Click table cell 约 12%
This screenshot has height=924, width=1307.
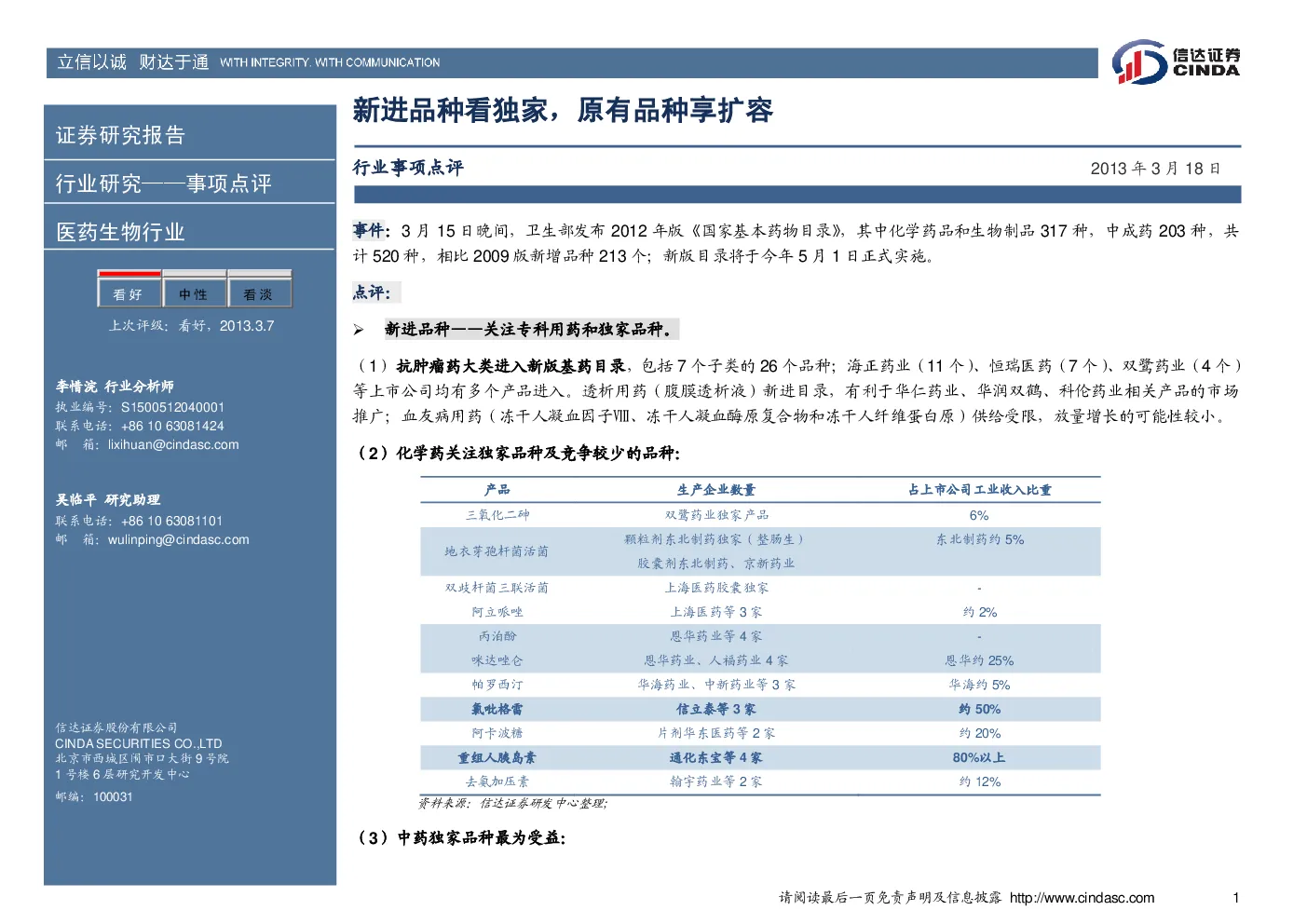coord(980,781)
